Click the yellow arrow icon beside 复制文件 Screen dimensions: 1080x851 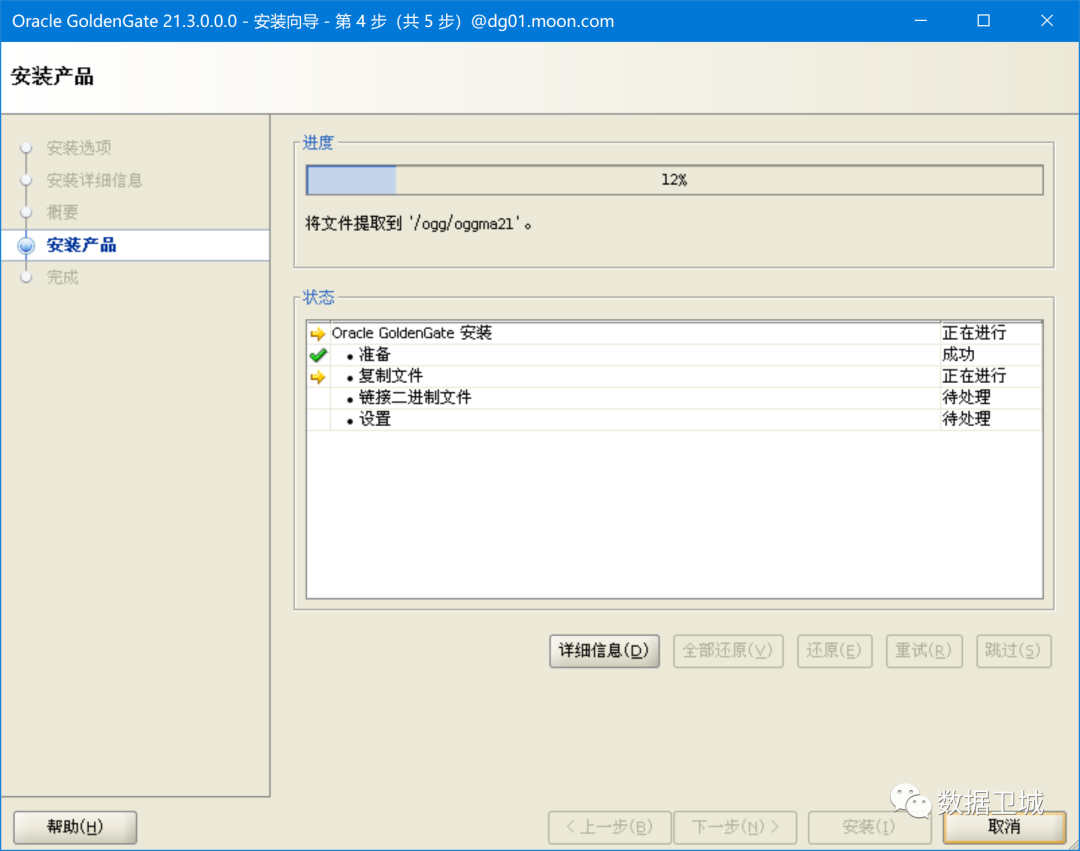tap(318, 377)
